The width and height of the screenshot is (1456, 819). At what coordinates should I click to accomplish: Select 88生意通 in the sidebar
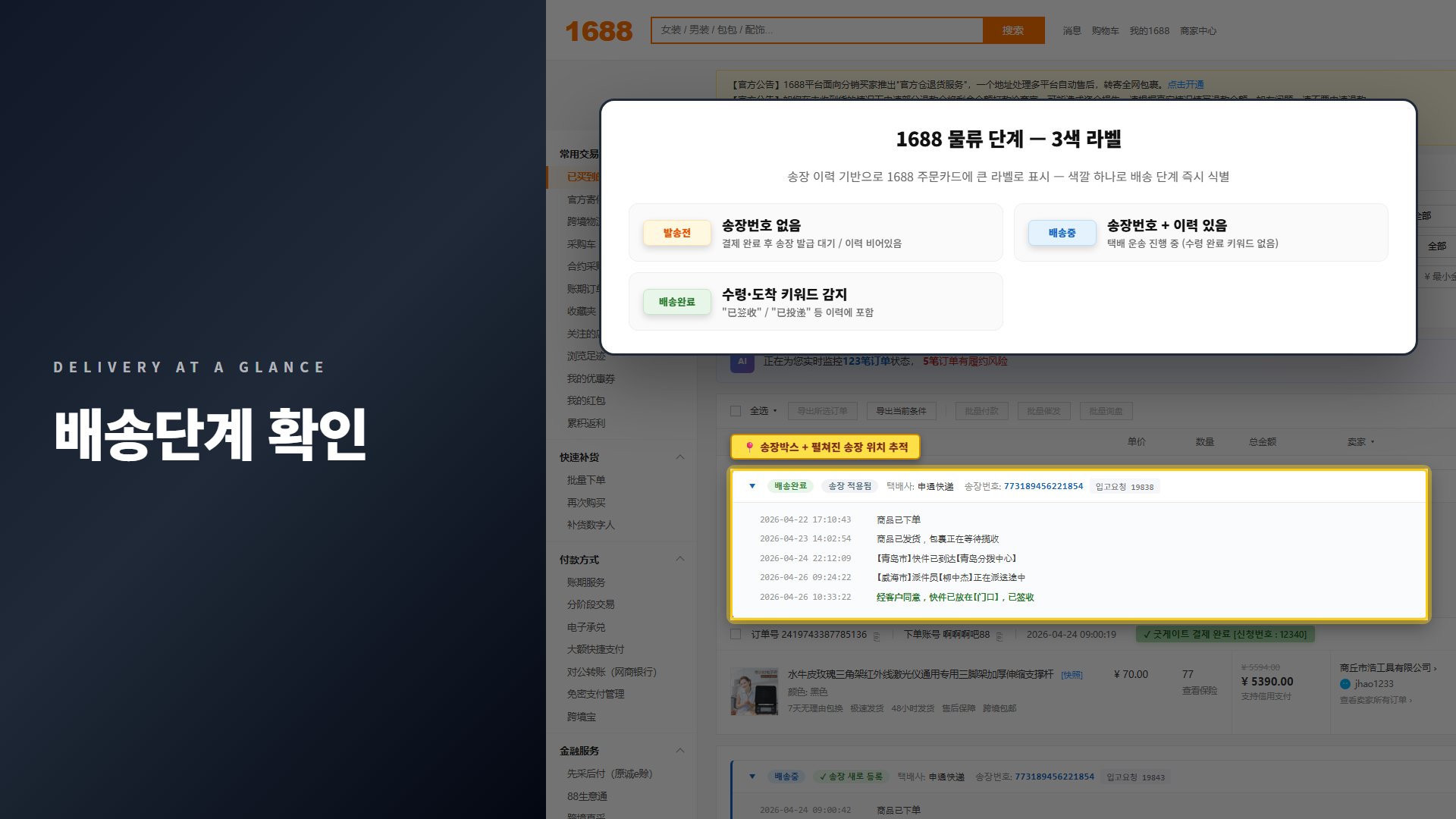pyautogui.click(x=587, y=796)
